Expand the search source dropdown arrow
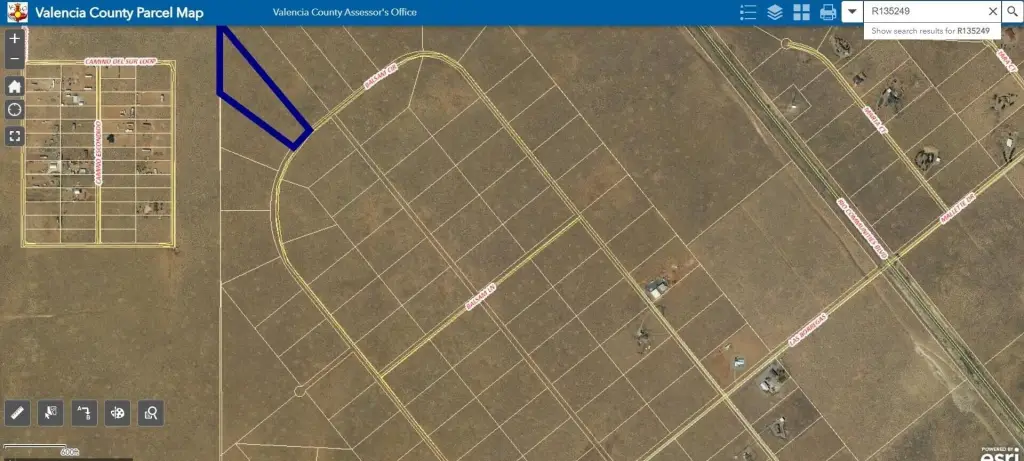Image resolution: width=1024 pixels, height=461 pixels. tap(852, 12)
